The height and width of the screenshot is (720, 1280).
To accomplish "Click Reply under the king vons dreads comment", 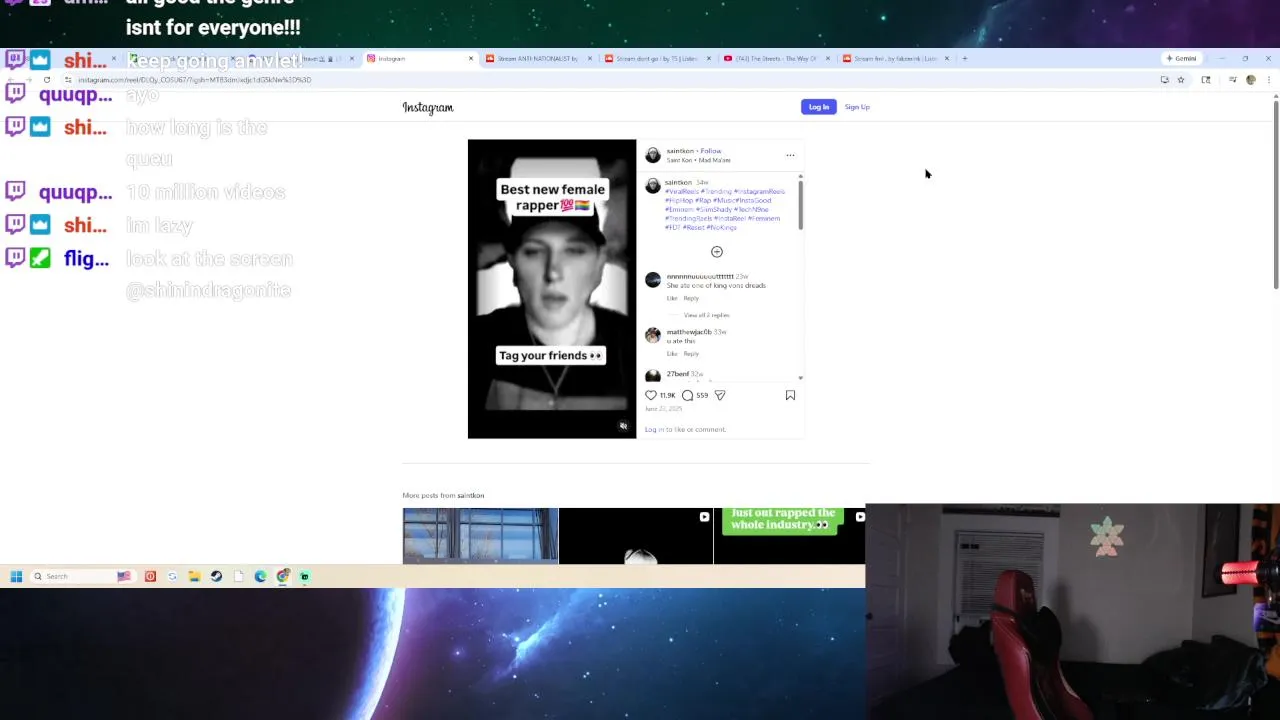I will pyautogui.click(x=691, y=298).
